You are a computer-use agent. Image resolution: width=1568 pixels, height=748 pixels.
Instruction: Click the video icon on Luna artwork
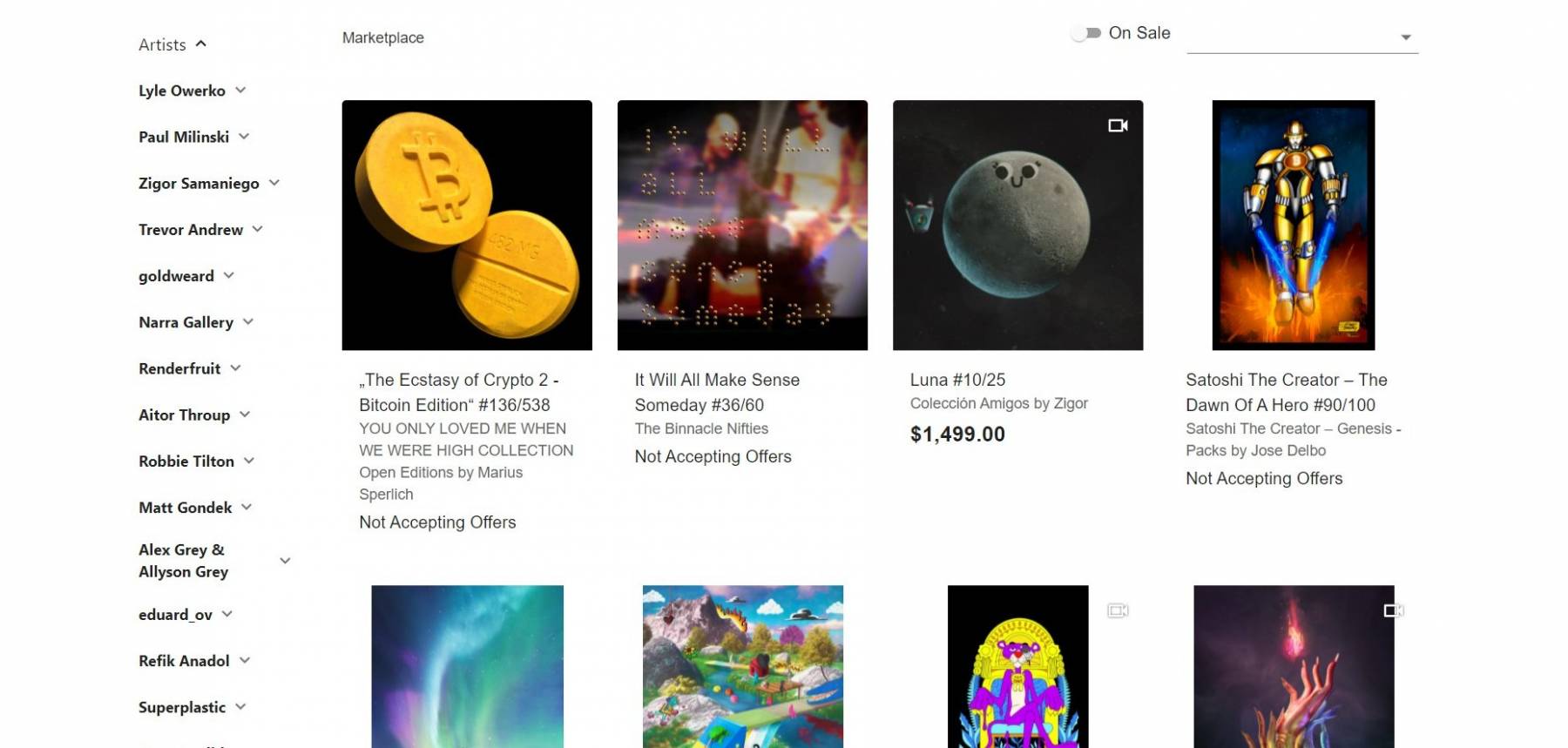pyautogui.click(x=1118, y=125)
